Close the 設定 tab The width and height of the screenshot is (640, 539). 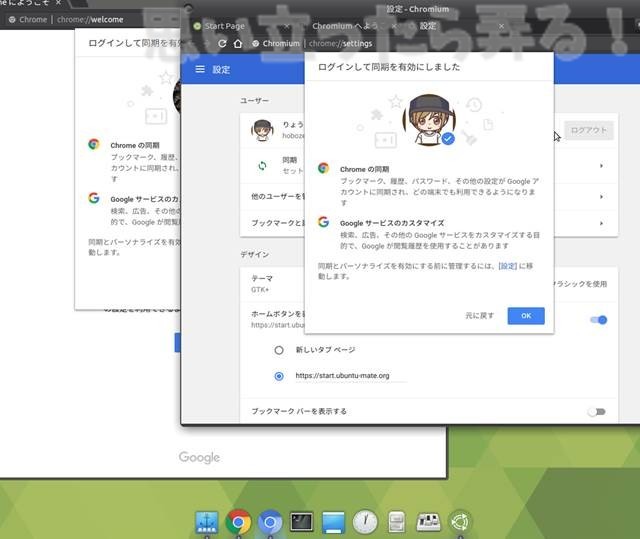(501, 26)
